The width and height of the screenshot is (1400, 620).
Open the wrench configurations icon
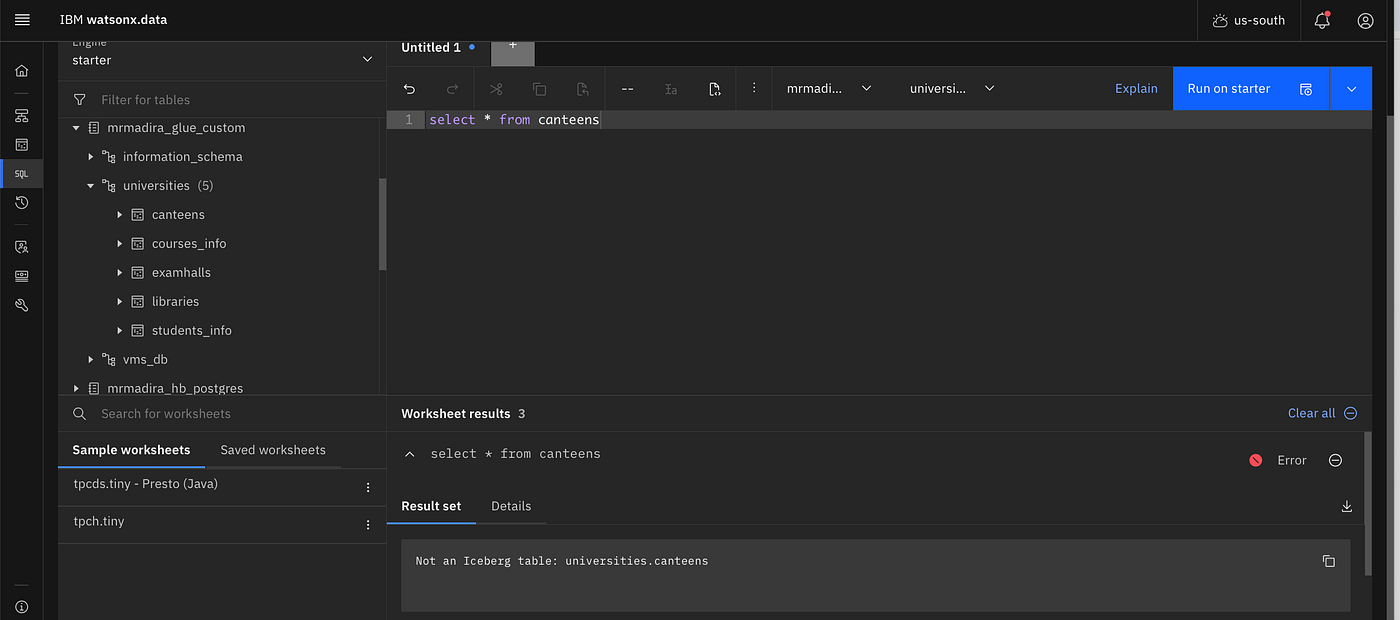(22, 305)
